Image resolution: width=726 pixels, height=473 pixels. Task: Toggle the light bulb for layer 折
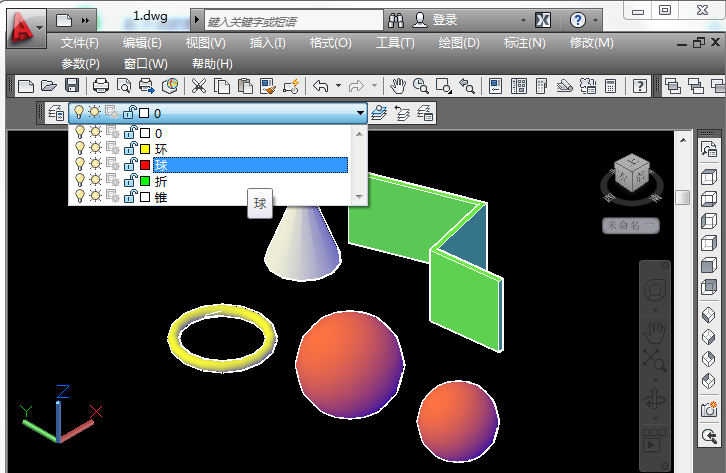[x=80, y=180]
